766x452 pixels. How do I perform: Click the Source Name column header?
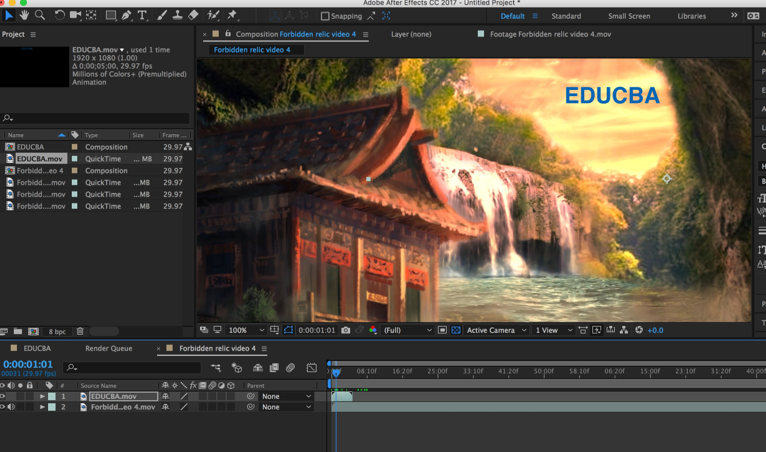(99, 386)
